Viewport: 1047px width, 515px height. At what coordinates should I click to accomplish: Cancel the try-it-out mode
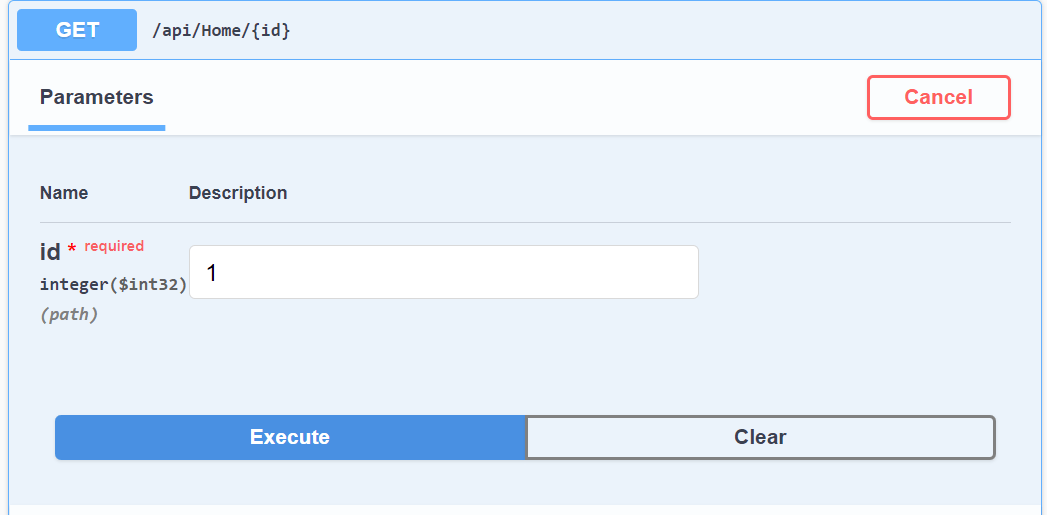tap(938, 98)
